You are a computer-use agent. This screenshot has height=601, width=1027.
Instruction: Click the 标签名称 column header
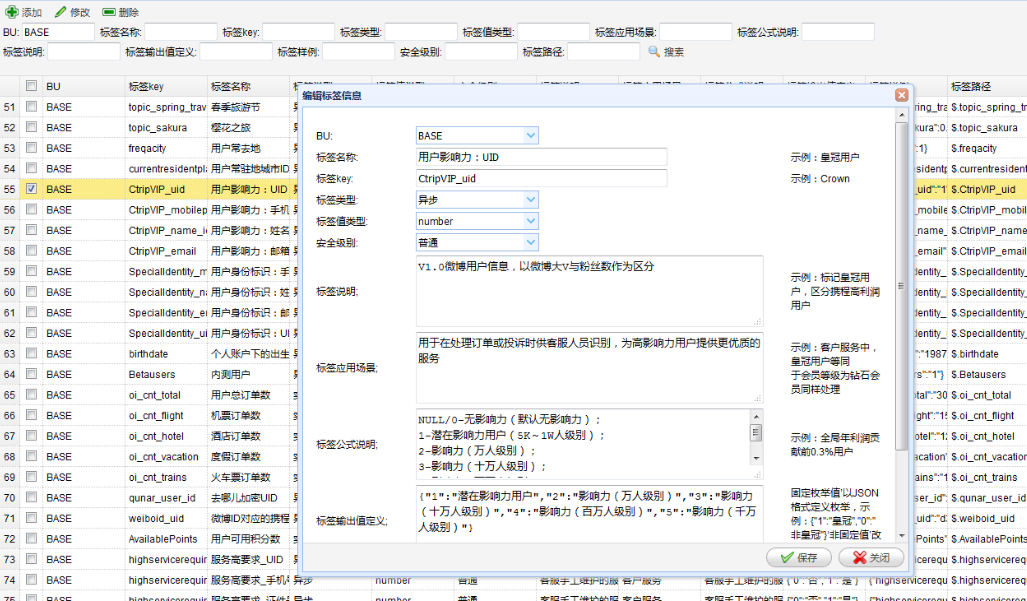coord(248,86)
